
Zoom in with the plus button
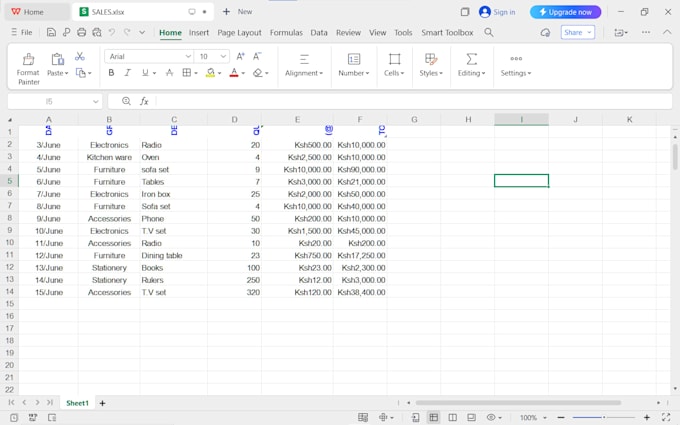(x=647, y=417)
